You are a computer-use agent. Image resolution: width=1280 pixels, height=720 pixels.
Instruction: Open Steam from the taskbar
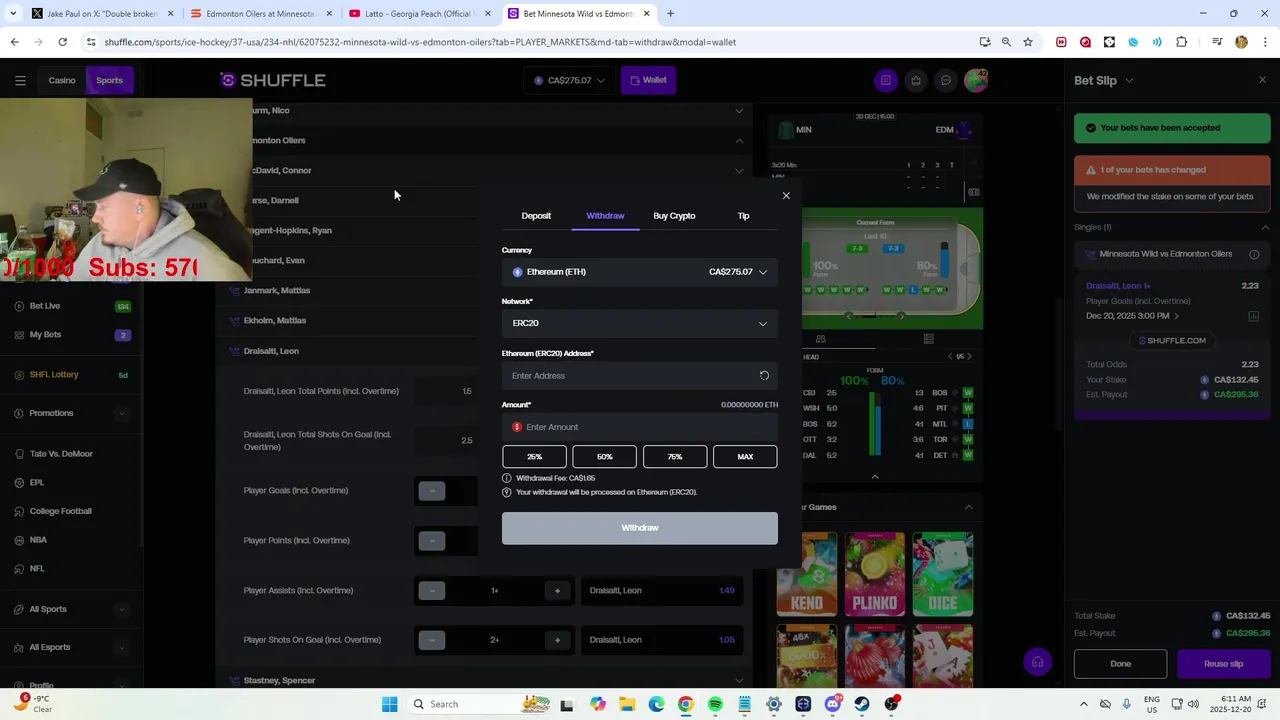pyautogui.click(x=862, y=704)
